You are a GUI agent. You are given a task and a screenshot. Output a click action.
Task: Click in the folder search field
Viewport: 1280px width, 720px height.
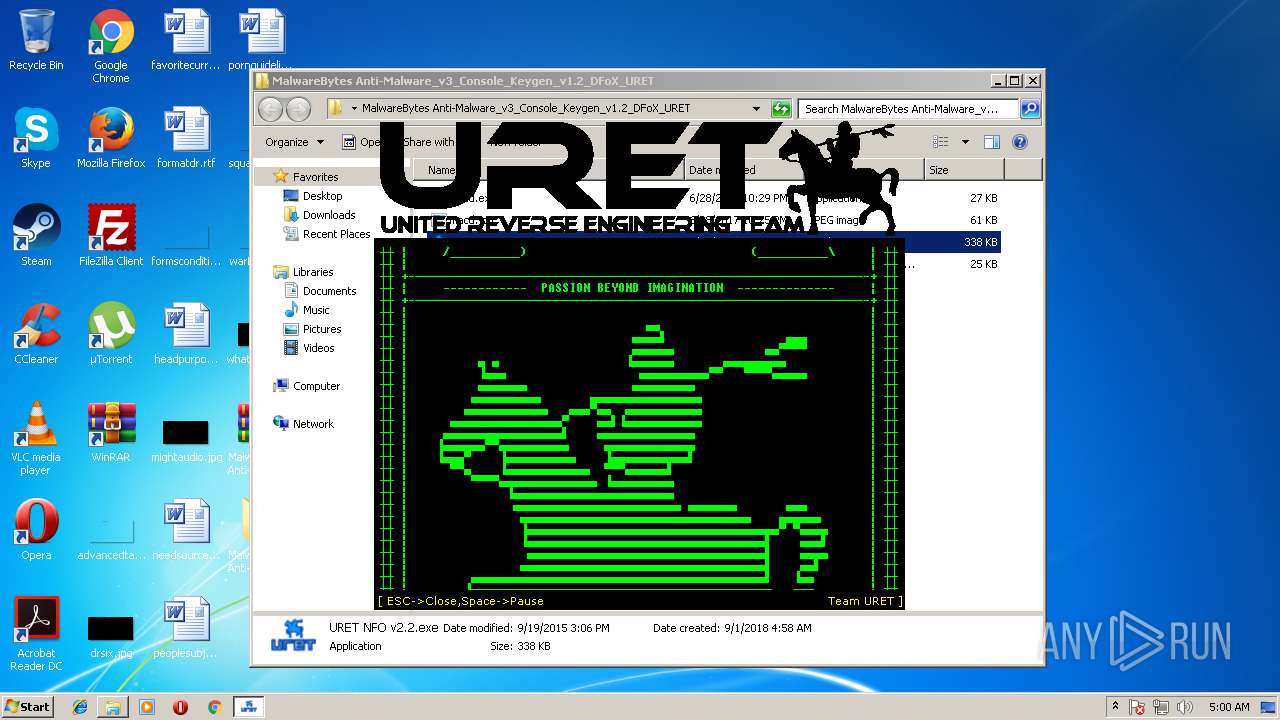click(x=908, y=108)
